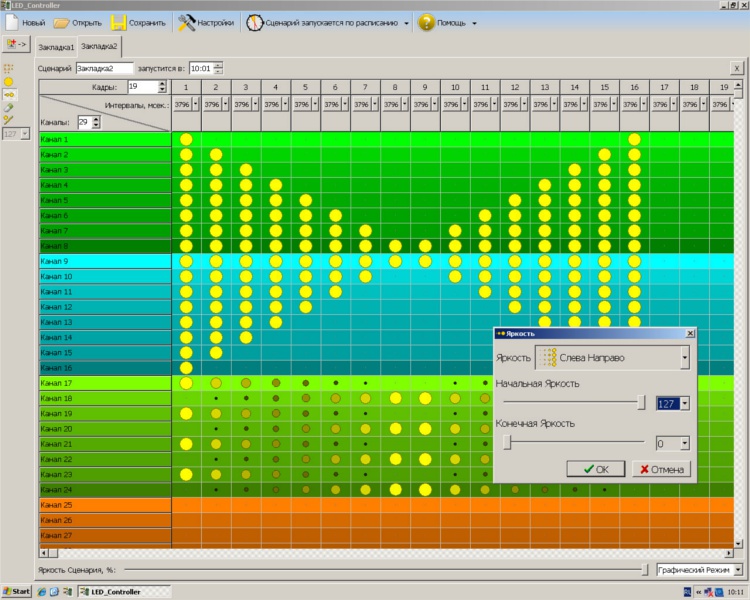Toggle the Канал 1 frame 1 LED cell
Viewport: 750px width, 600px height.
click(186, 140)
